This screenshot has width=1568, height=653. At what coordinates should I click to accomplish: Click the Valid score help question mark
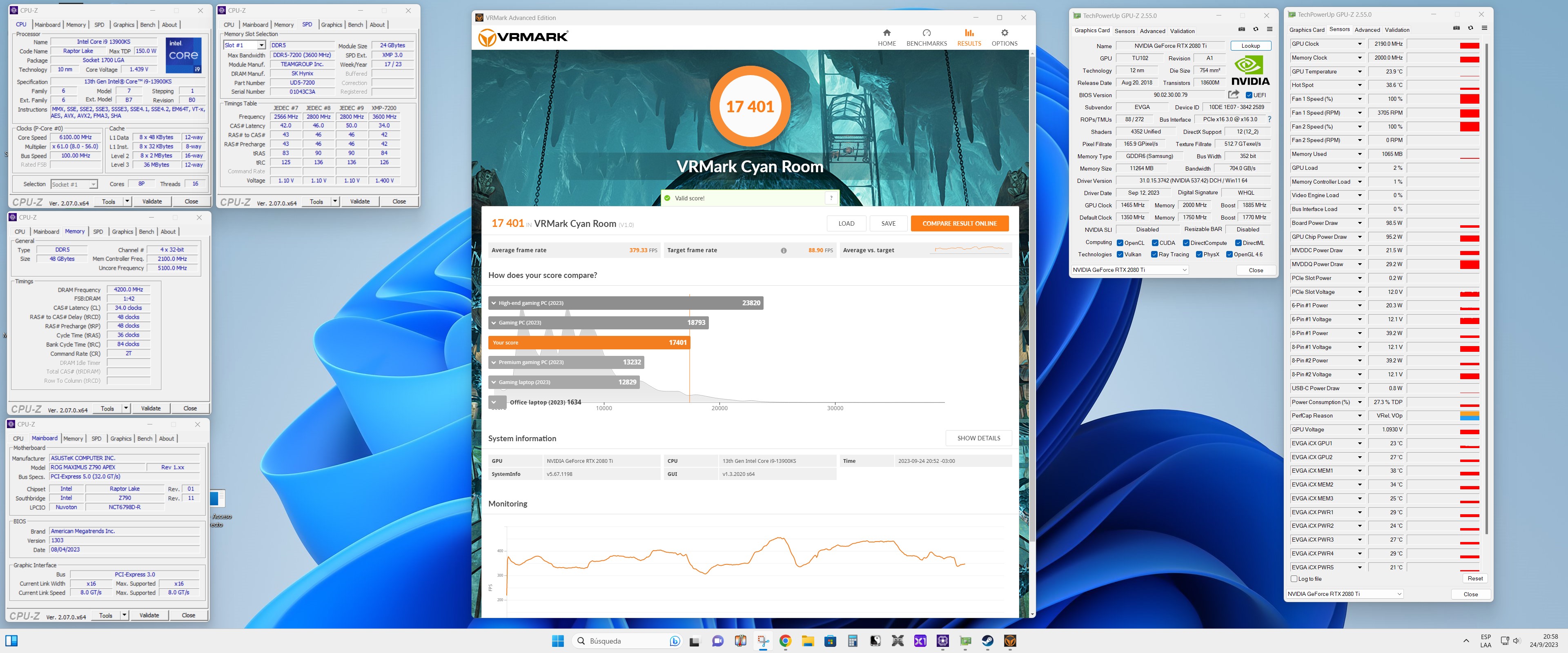831,198
